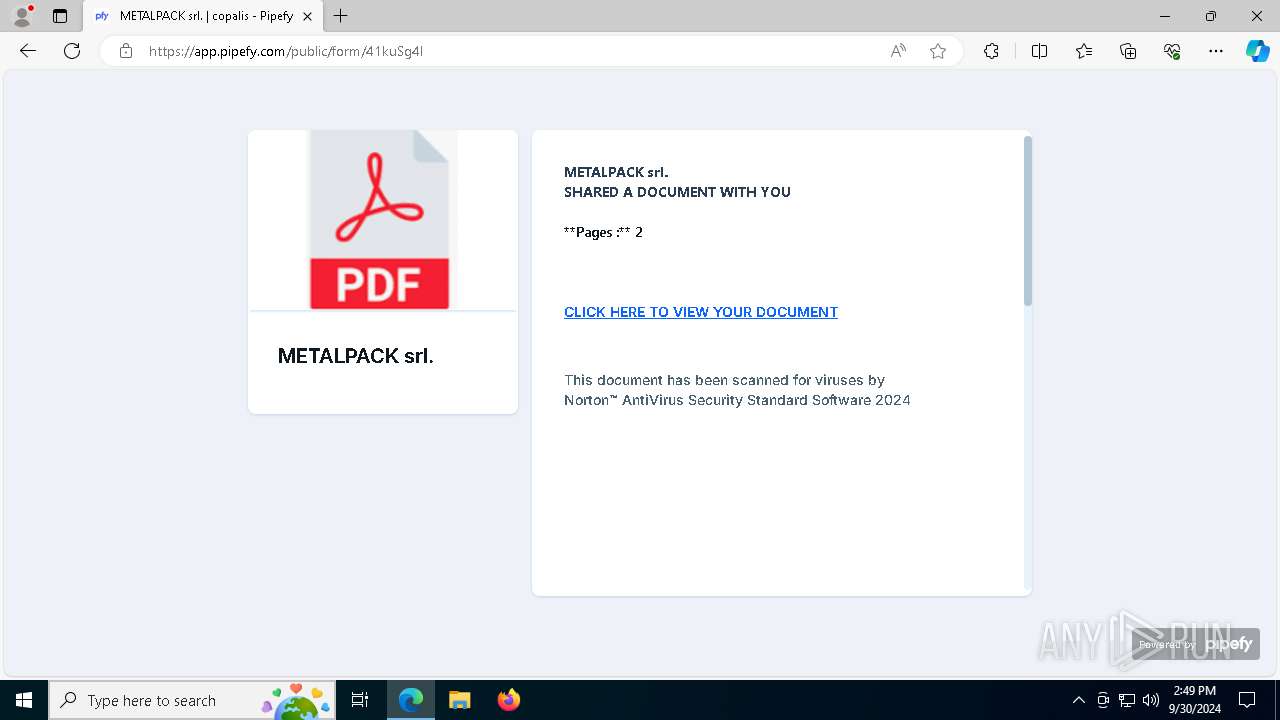This screenshot has width=1280, height=720.
Task: Select the METALPACK srl. Pipefy tab
Action: 203,16
